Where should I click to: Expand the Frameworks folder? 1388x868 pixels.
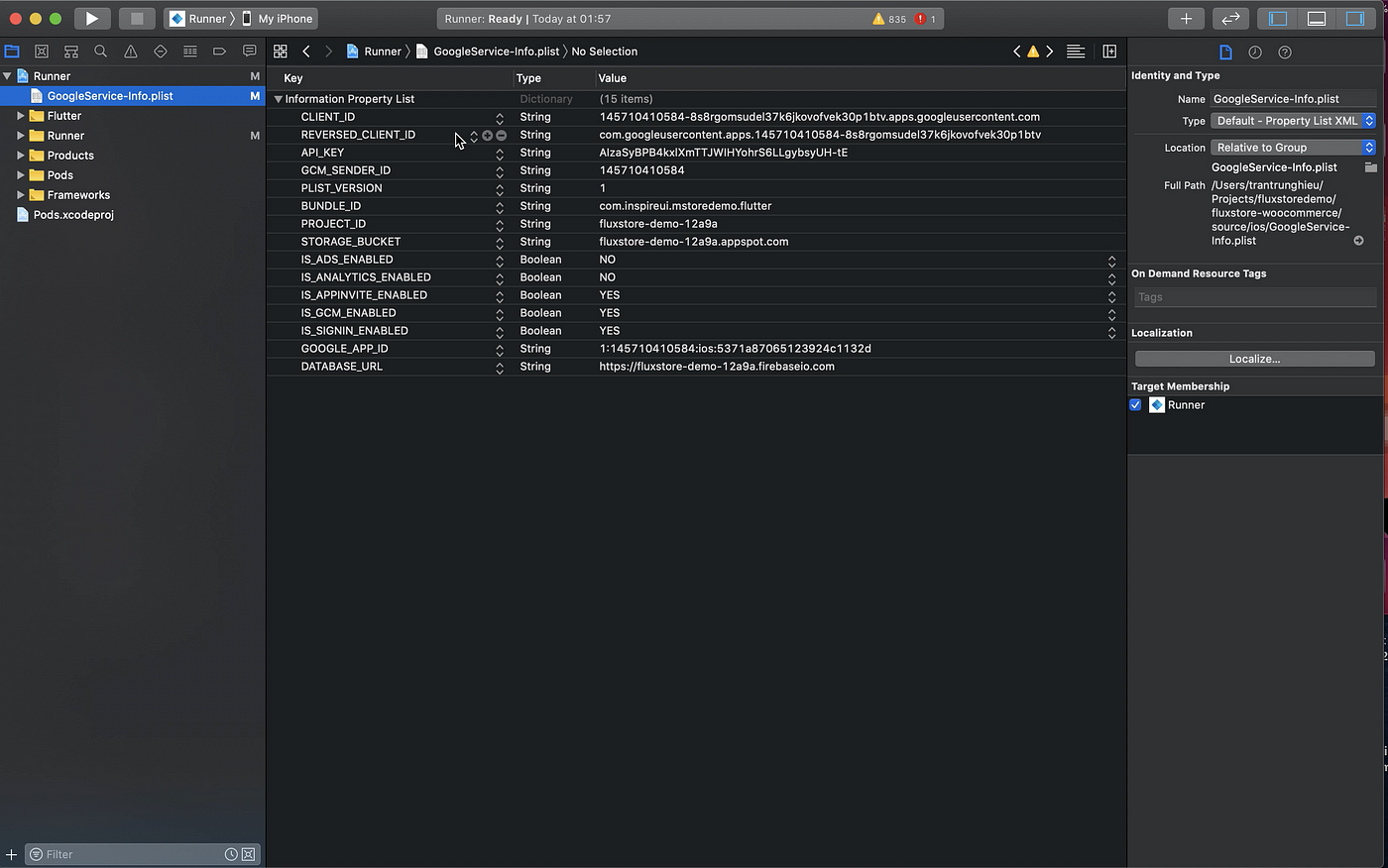(21, 194)
